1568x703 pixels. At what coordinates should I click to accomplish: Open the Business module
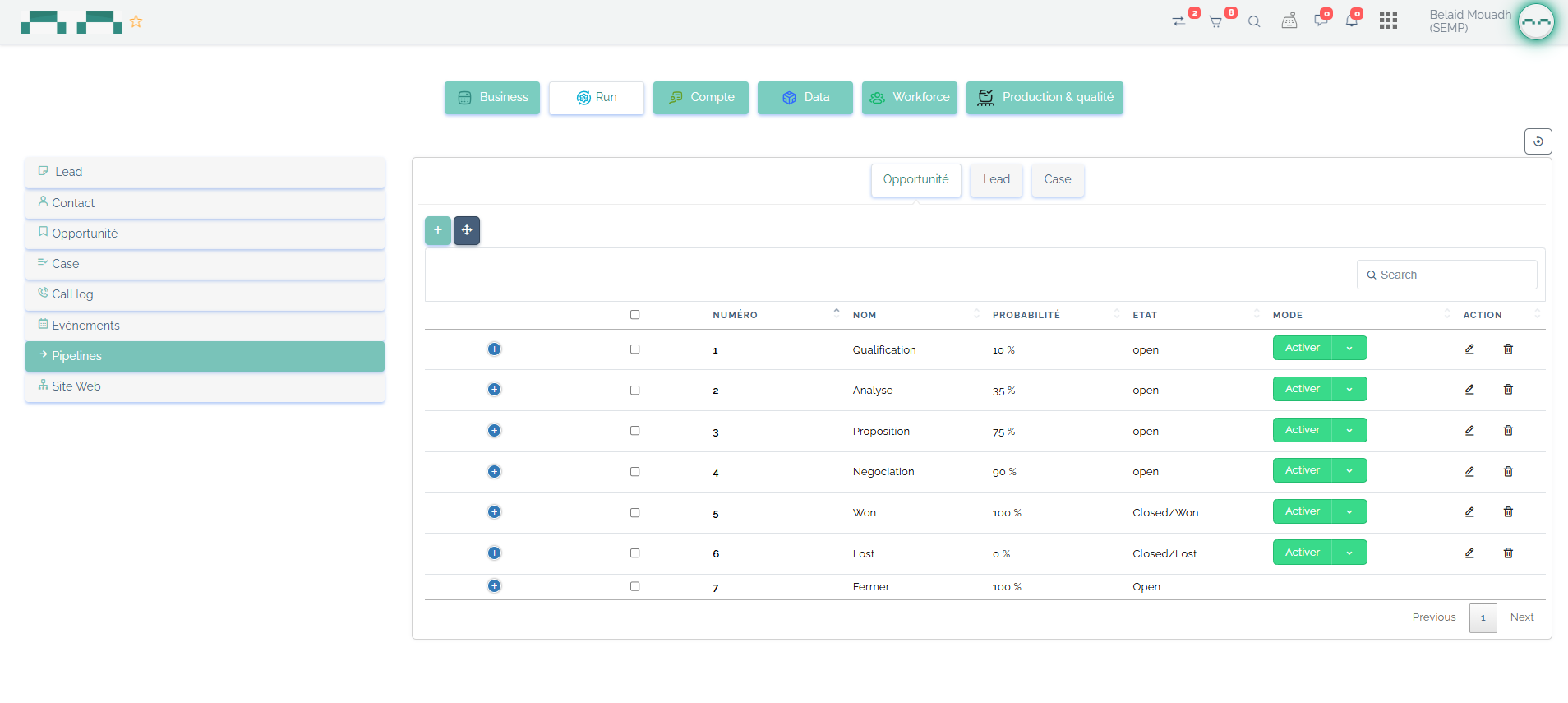pos(492,98)
